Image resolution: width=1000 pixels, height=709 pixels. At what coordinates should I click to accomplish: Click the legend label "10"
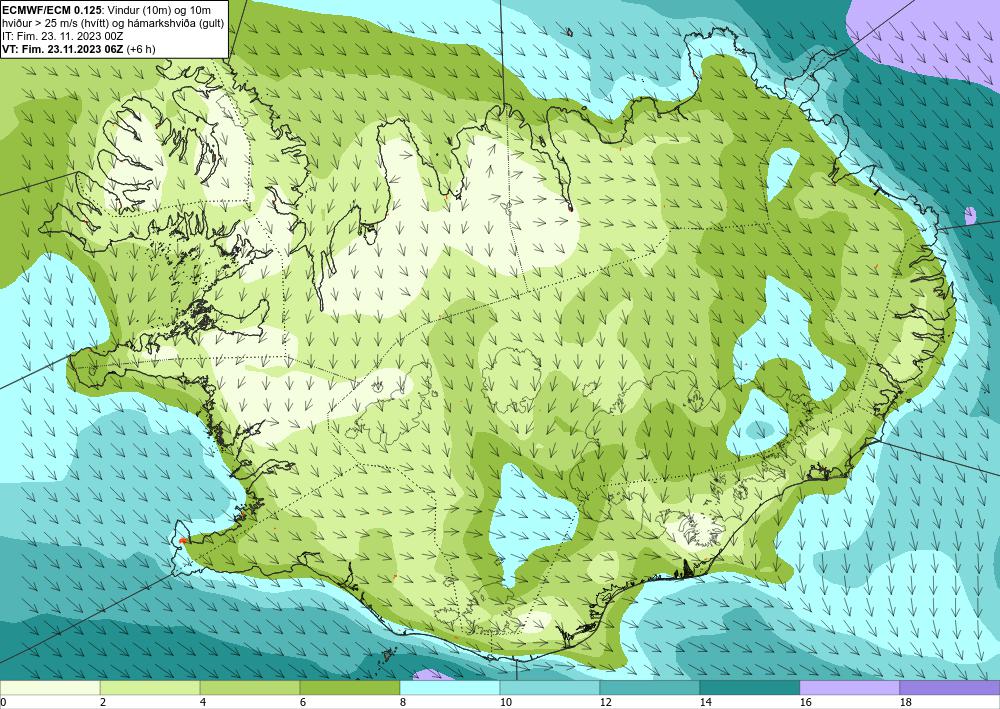(505, 702)
